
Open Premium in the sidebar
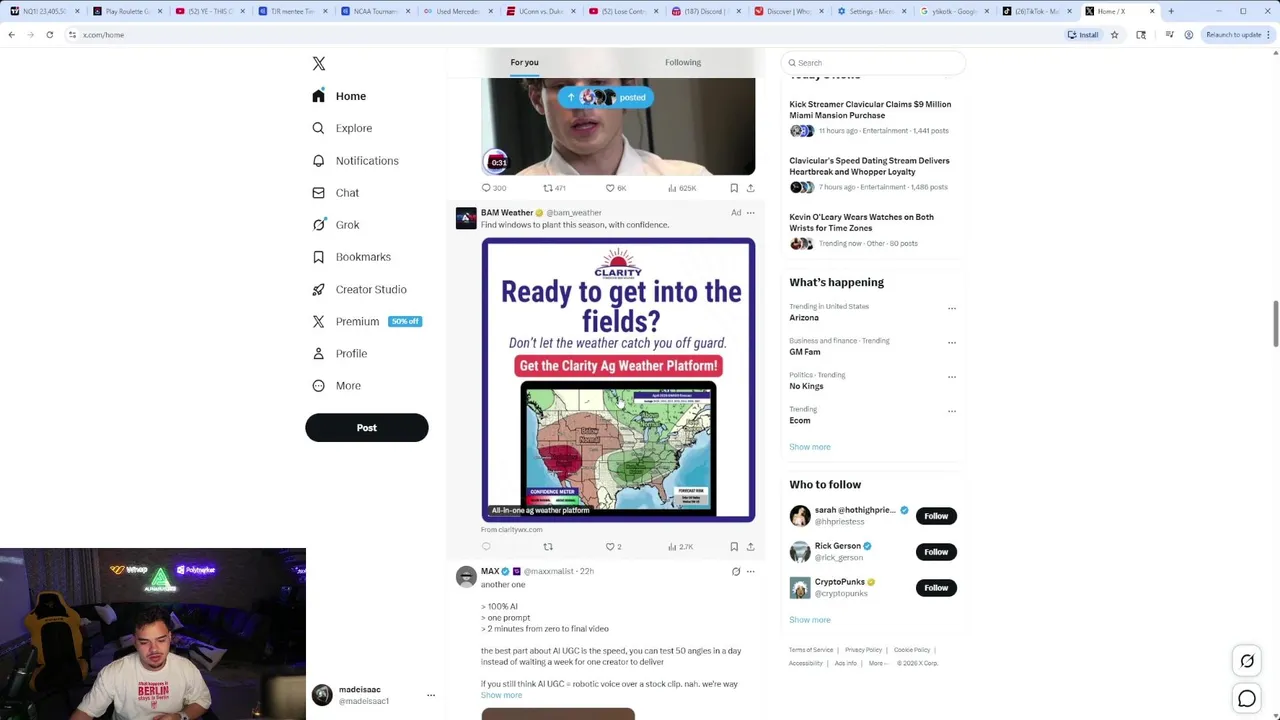tap(366, 321)
